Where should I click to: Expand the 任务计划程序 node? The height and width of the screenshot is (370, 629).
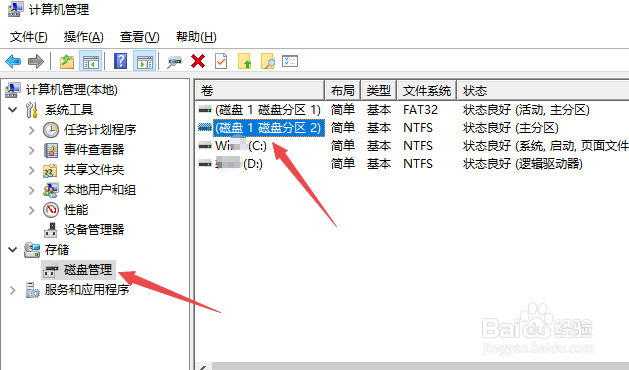point(32,130)
